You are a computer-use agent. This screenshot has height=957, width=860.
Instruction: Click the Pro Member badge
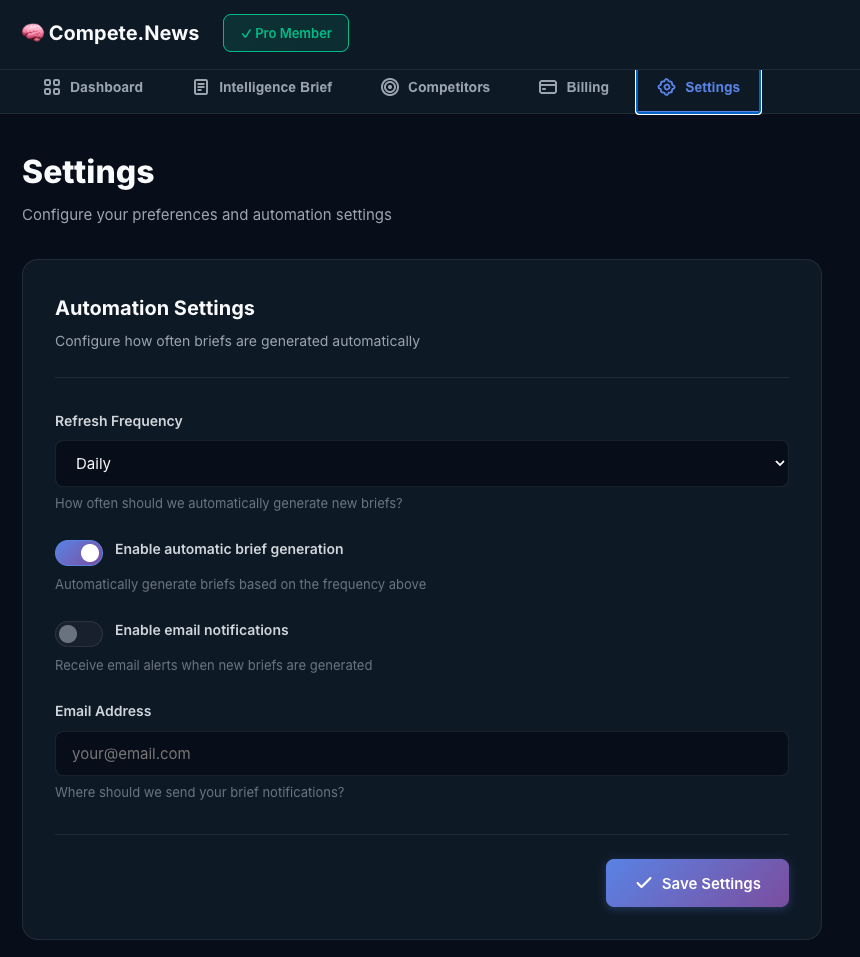[286, 33]
